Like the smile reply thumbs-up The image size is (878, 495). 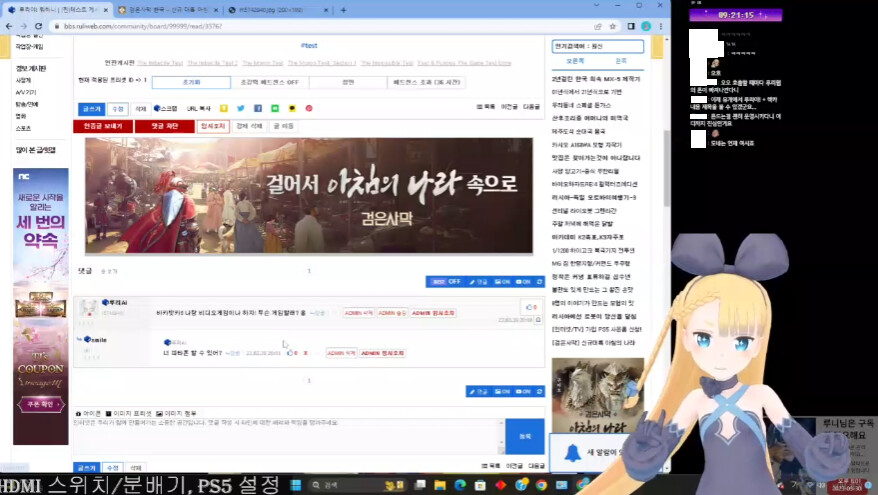292,353
